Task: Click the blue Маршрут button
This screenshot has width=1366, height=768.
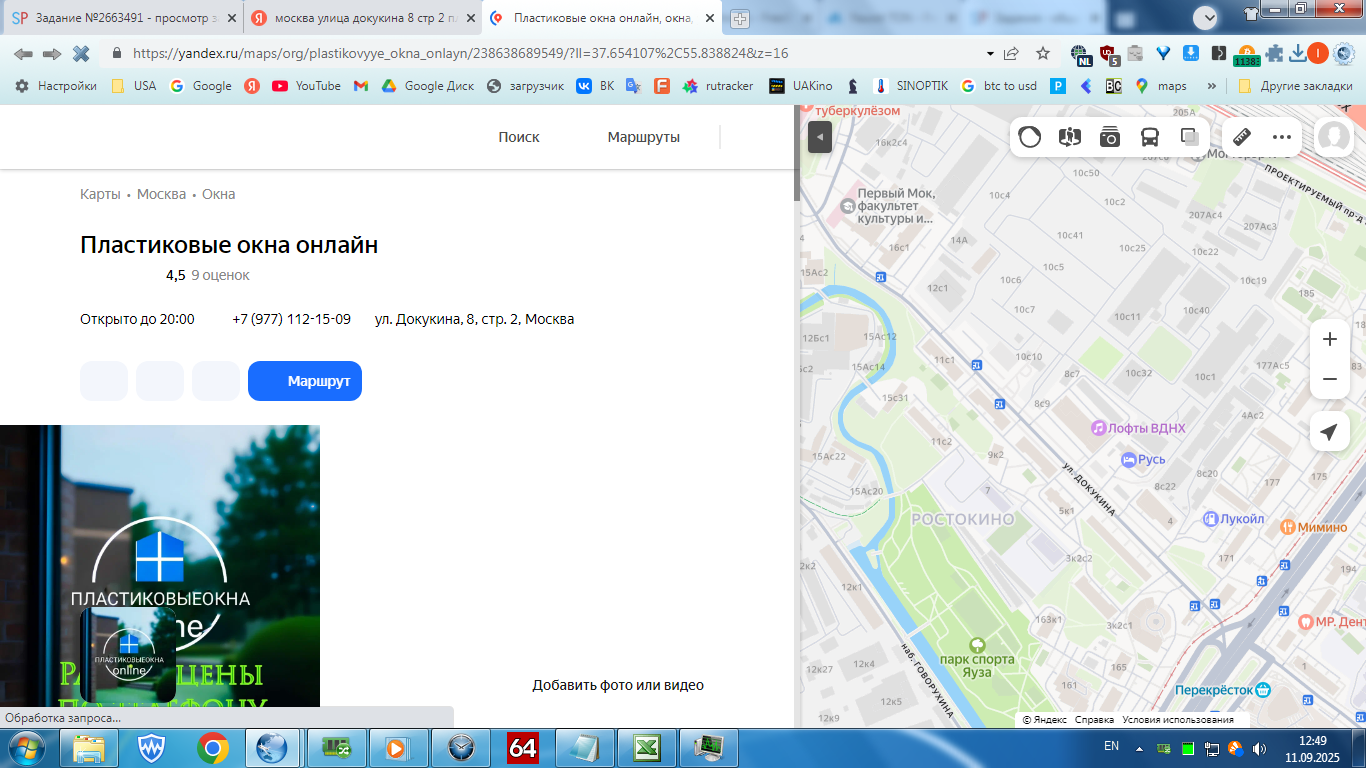Action: coord(305,381)
